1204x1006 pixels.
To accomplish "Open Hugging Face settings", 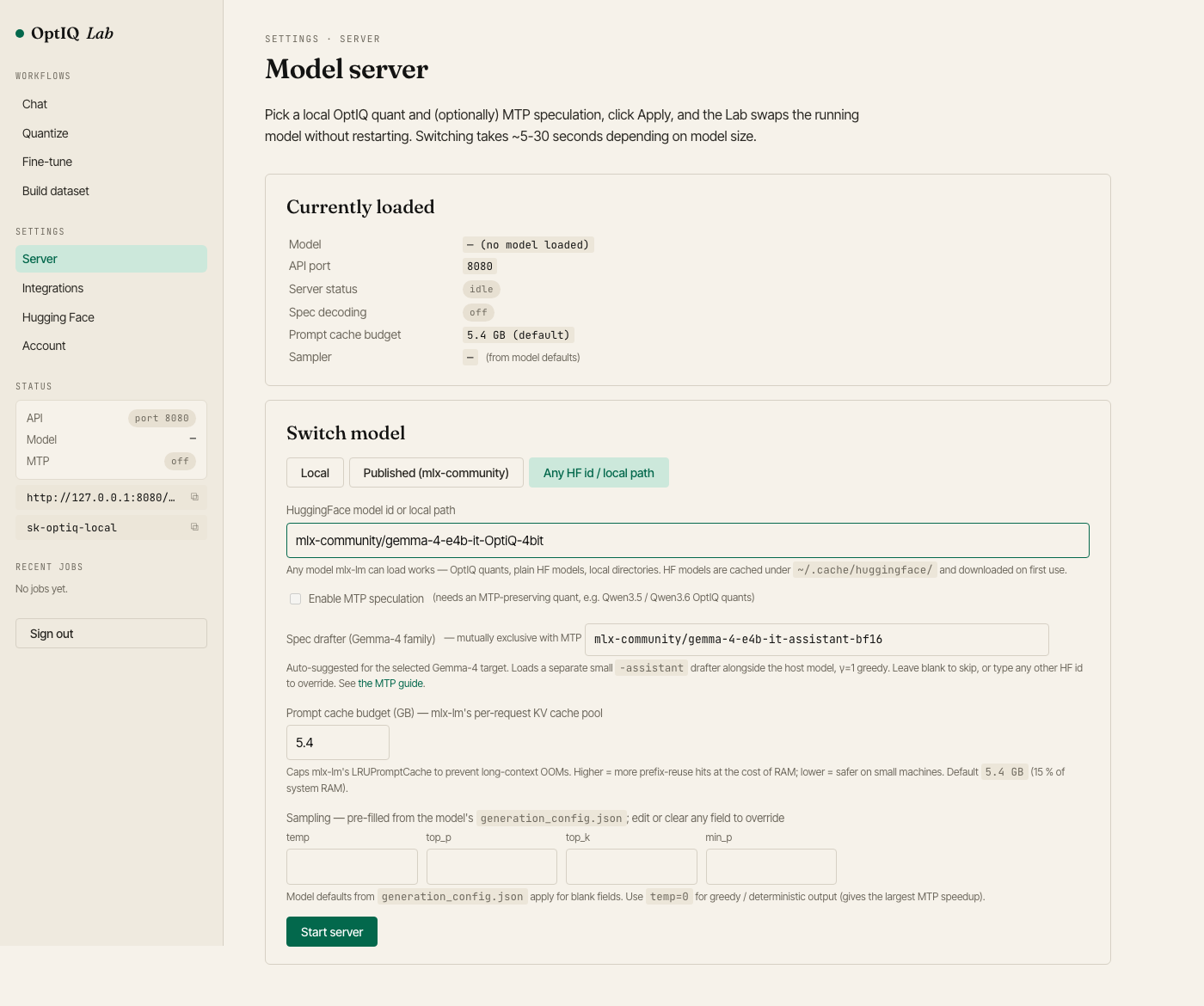I will pyautogui.click(x=111, y=317).
